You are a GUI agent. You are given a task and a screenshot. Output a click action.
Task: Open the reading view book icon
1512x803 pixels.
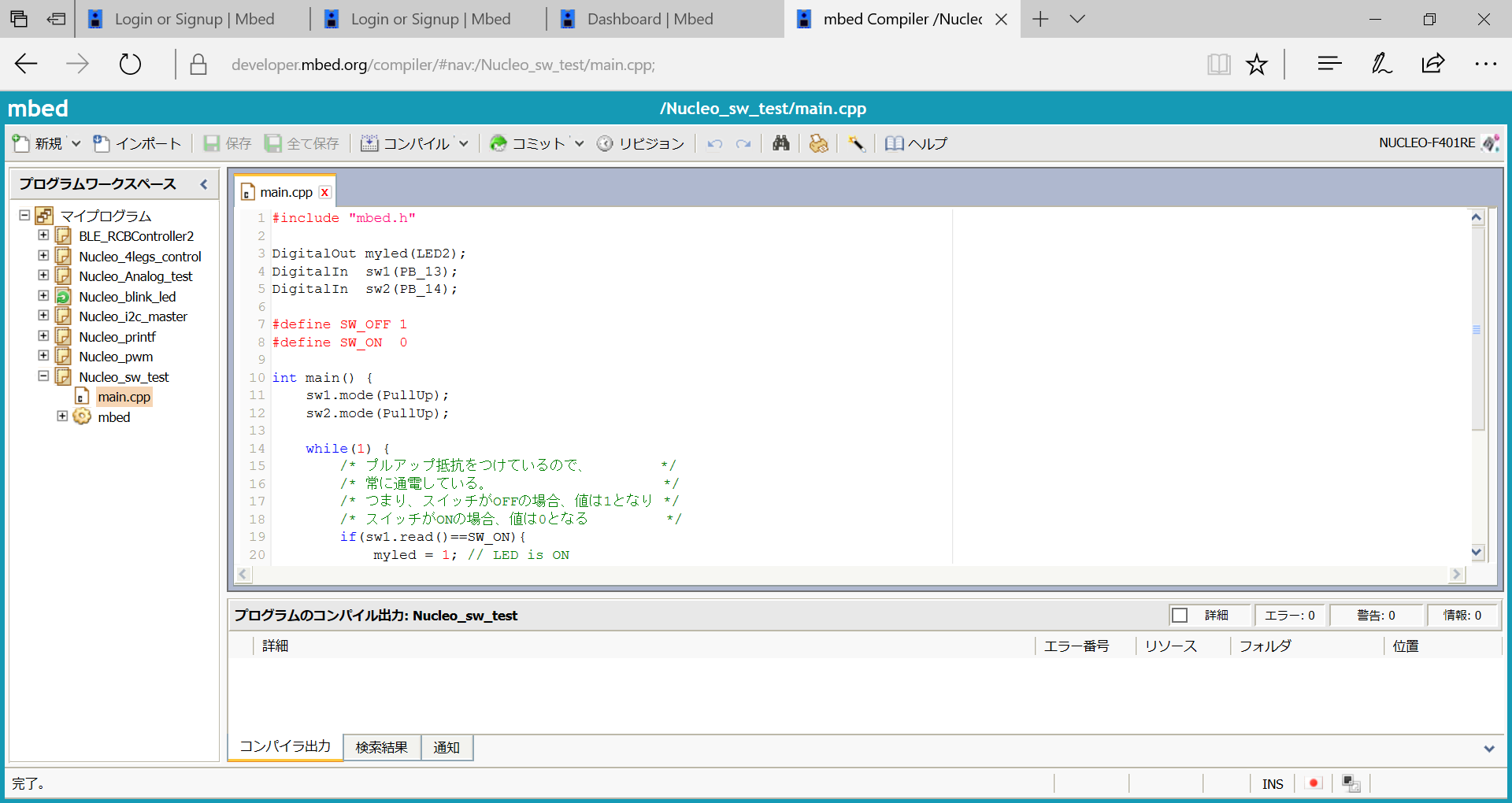(1218, 64)
